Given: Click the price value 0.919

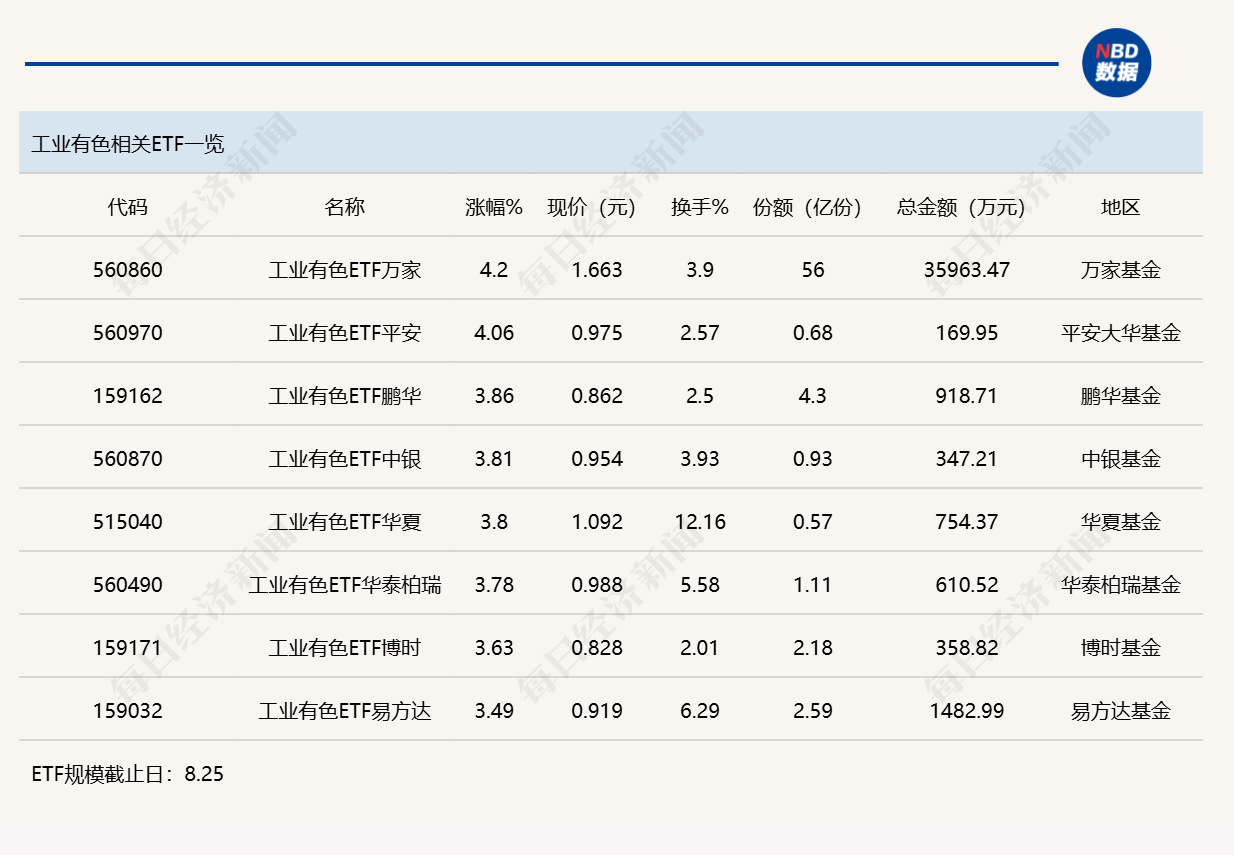Looking at the screenshot, I should point(597,711).
